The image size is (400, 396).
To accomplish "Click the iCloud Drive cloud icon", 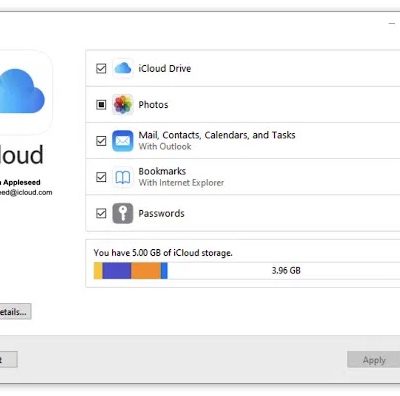I will [x=123, y=68].
